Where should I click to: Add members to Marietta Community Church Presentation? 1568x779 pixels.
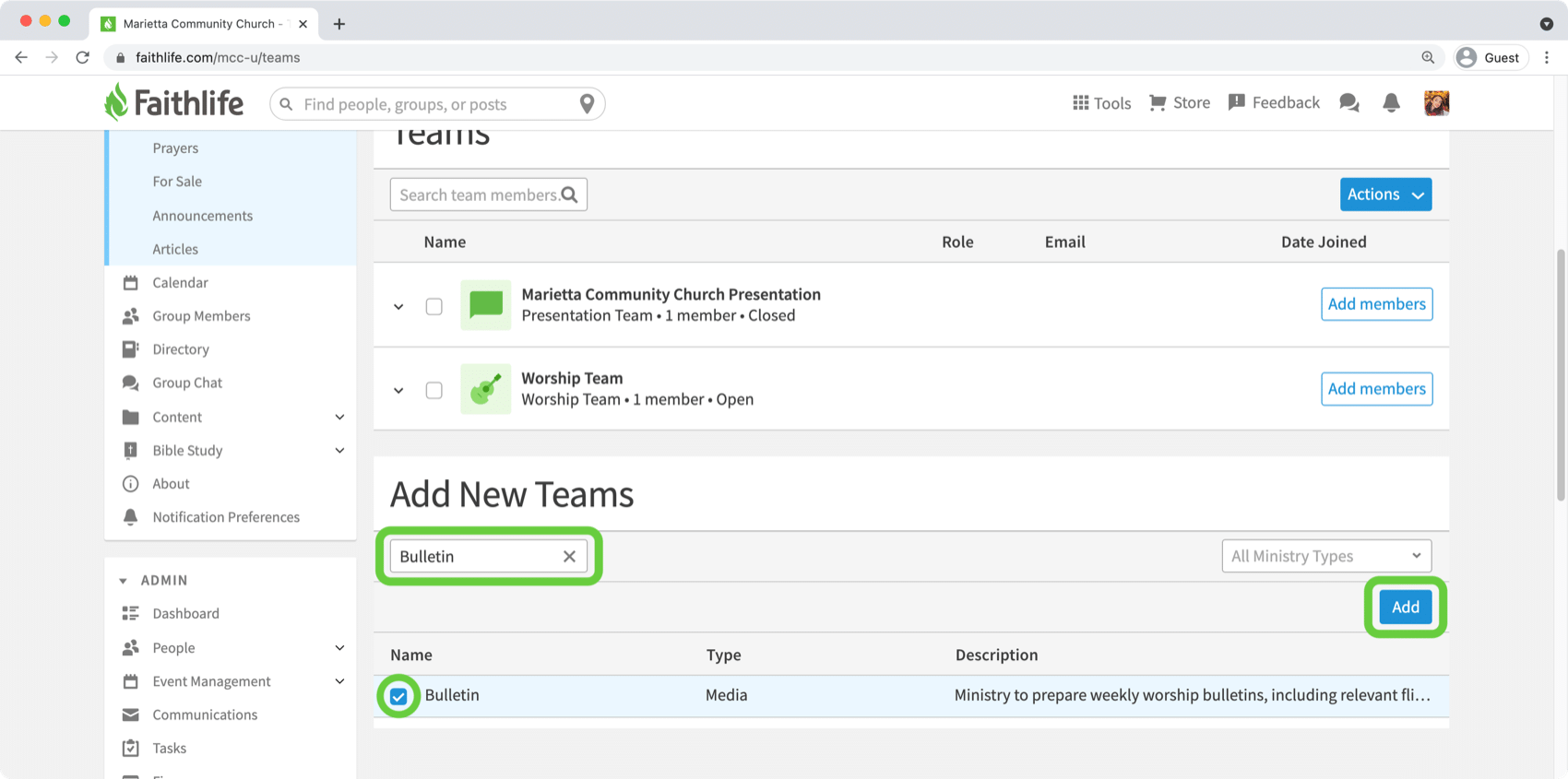point(1376,304)
